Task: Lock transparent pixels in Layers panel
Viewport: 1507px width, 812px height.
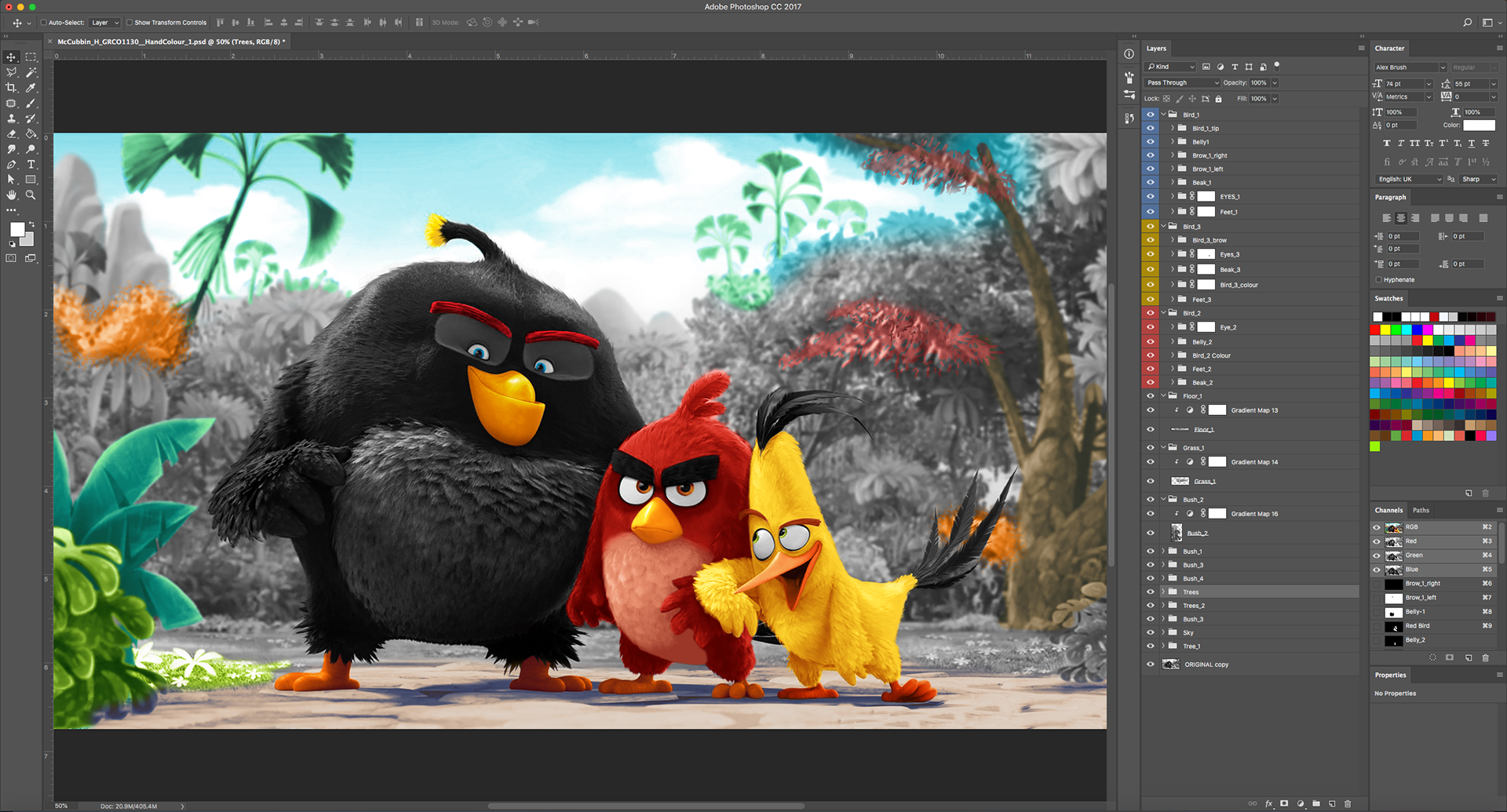Action: click(1166, 99)
